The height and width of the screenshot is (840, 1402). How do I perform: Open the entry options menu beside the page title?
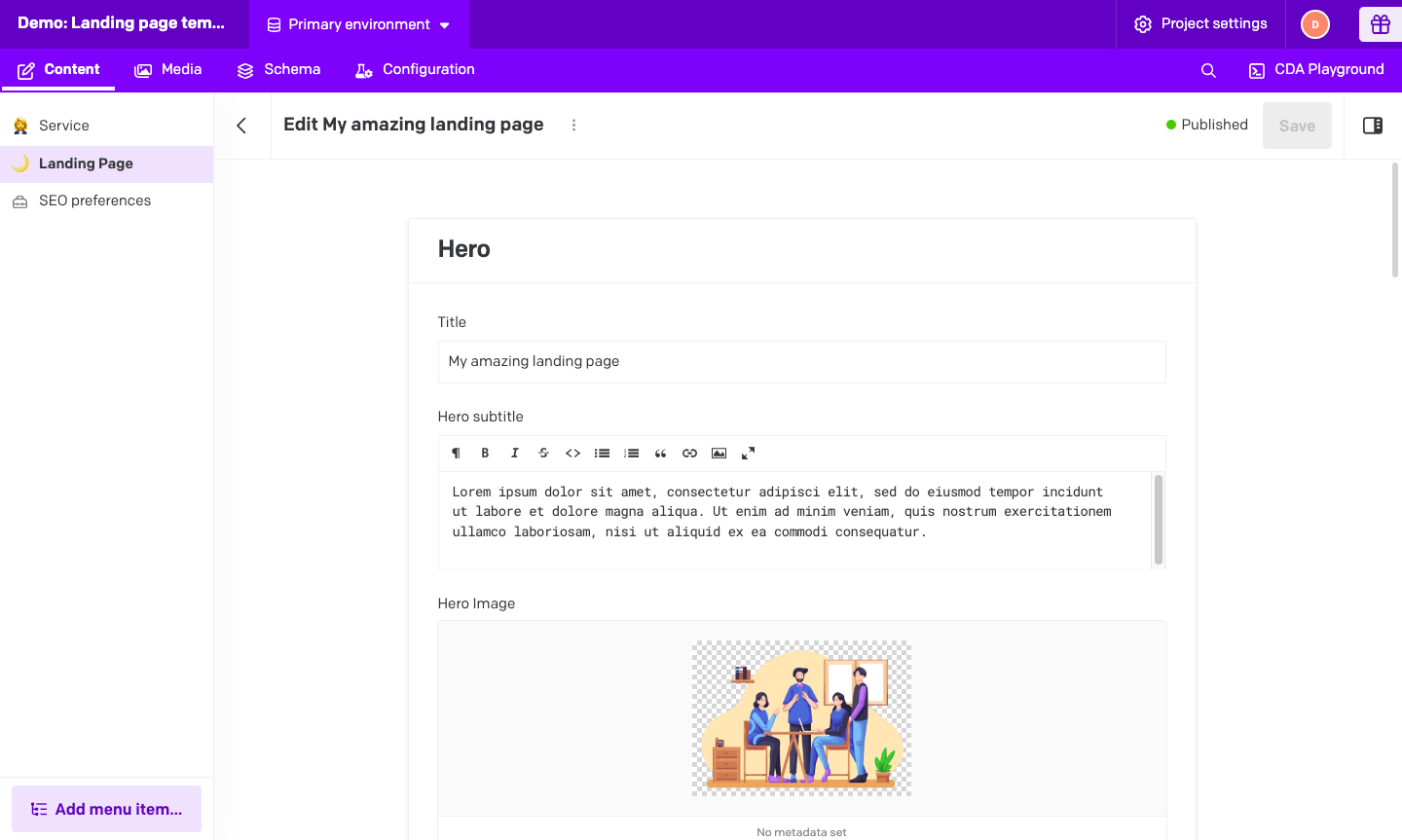tap(573, 125)
